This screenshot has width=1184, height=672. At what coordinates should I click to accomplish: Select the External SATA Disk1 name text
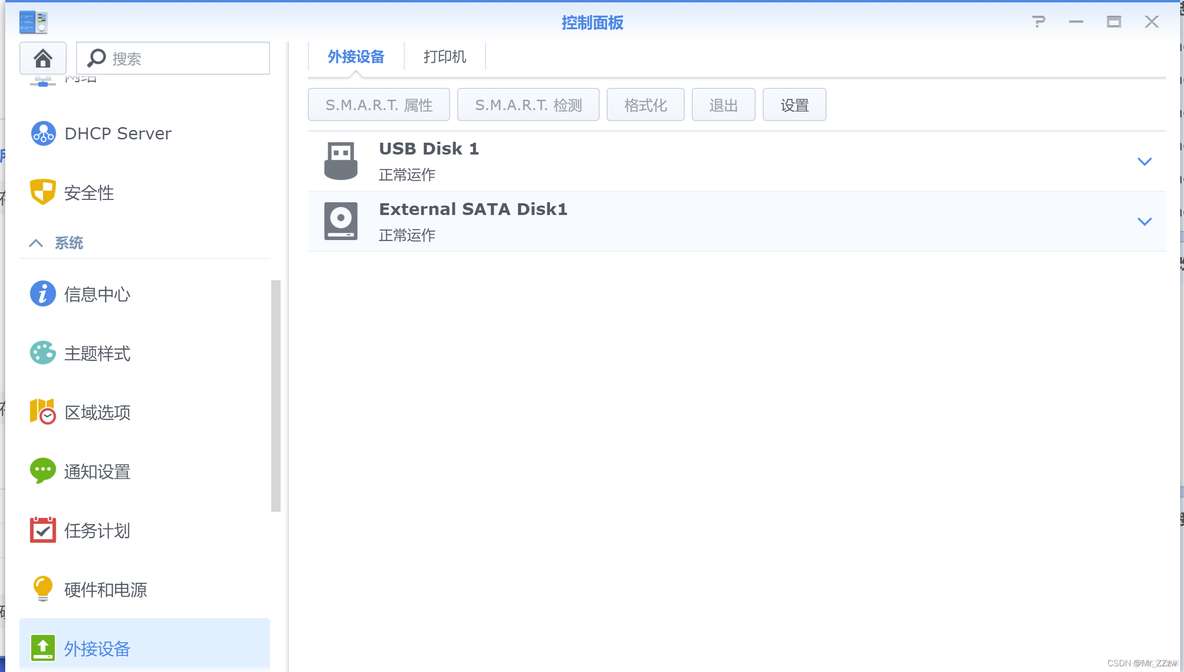pos(473,209)
